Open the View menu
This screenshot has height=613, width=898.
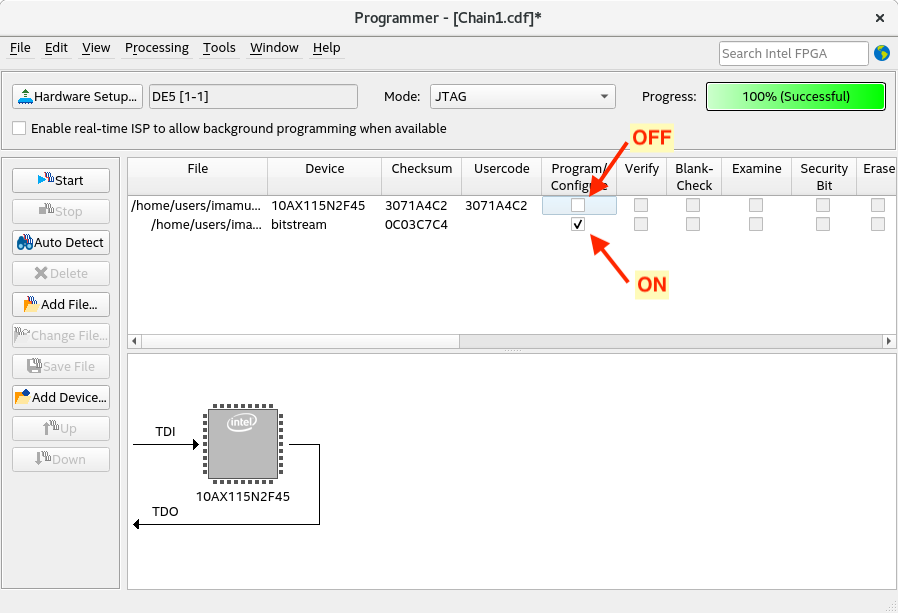(x=96, y=48)
